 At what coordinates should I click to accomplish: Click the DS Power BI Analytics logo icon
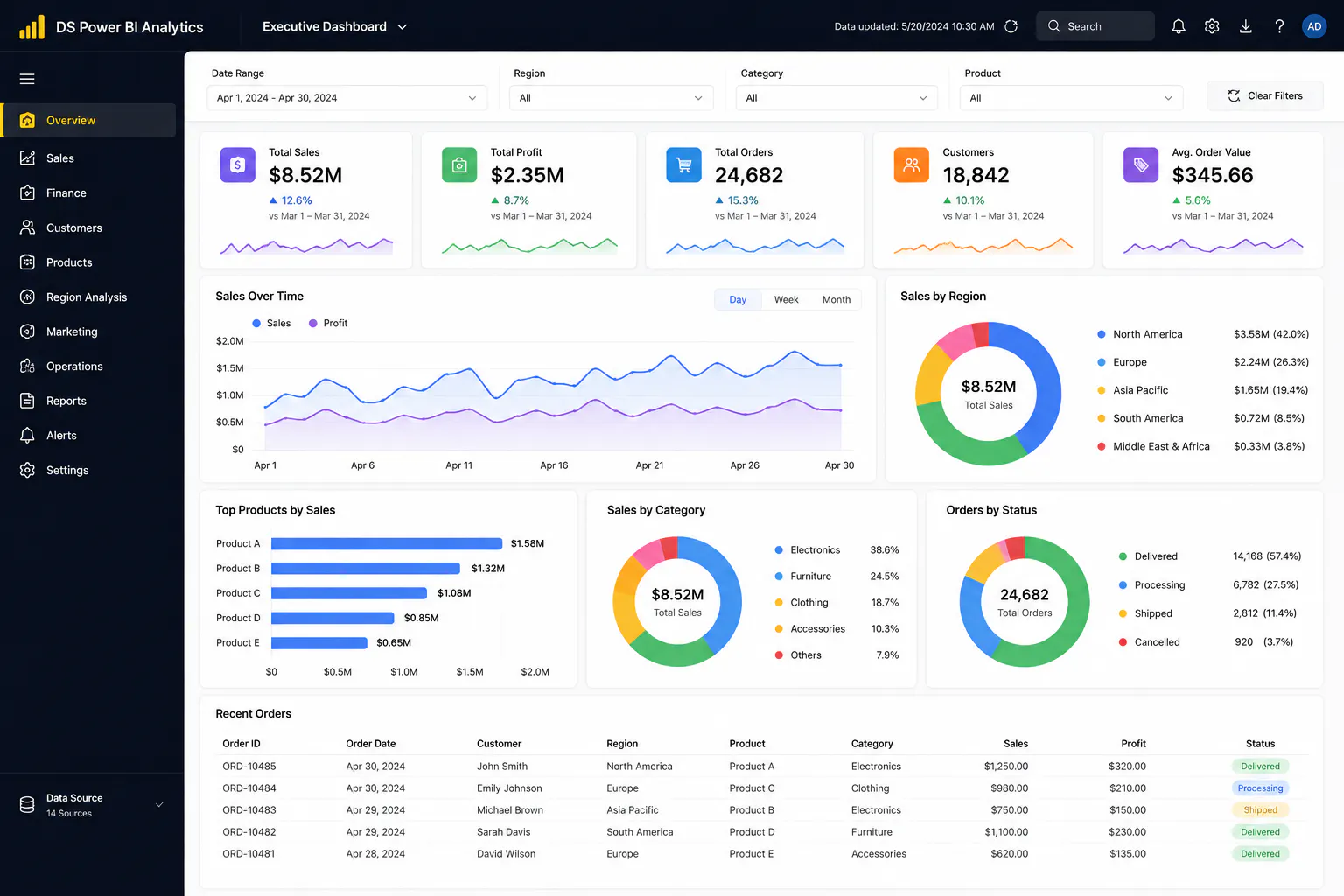[x=31, y=27]
